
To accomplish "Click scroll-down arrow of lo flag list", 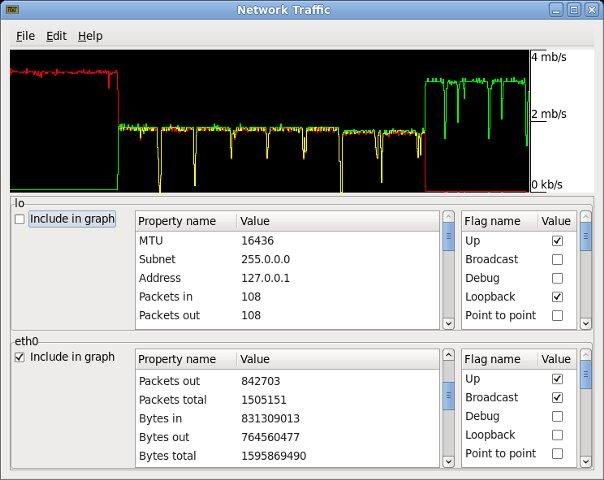I will 586,324.
